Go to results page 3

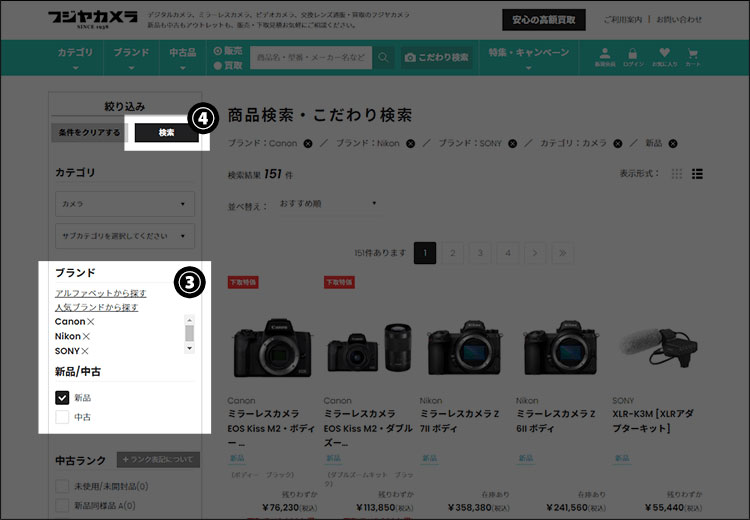pyautogui.click(x=480, y=253)
